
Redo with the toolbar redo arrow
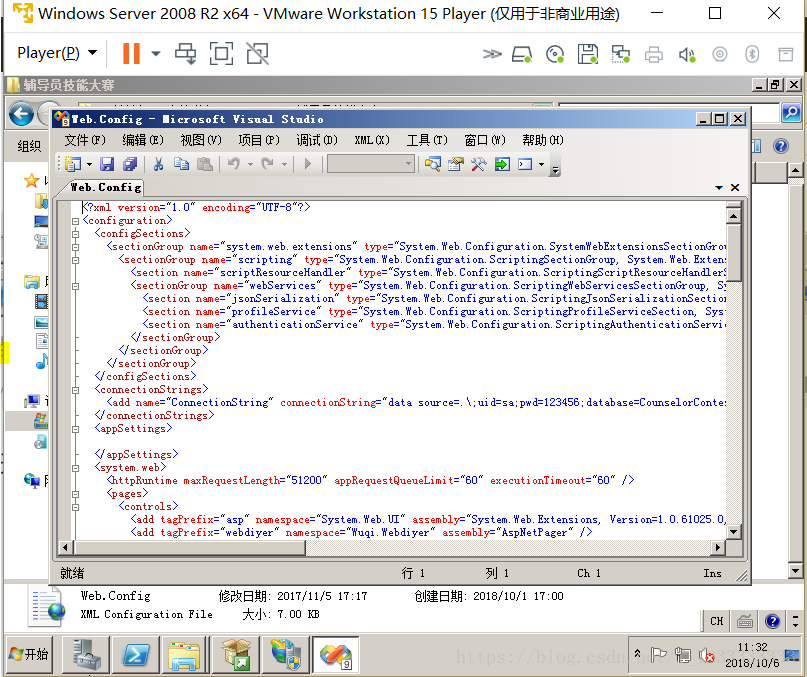coord(267,164)
